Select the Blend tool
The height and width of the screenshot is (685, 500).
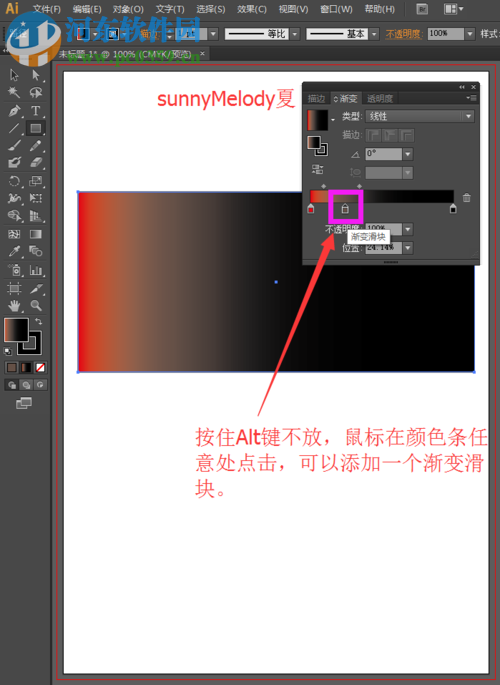pos(36,251)
